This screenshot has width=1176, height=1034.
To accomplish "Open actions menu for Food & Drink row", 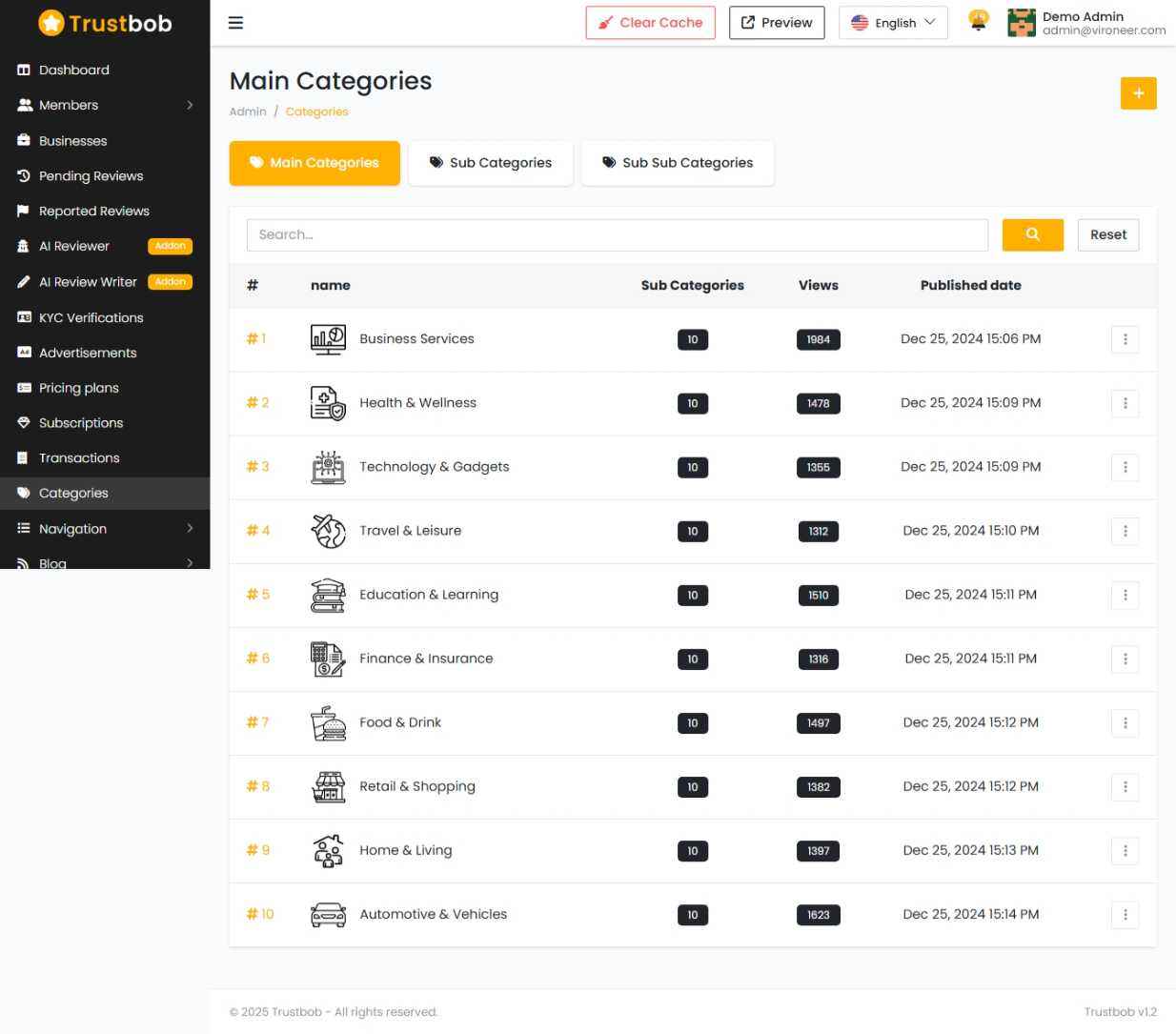I will point(1125,722).
